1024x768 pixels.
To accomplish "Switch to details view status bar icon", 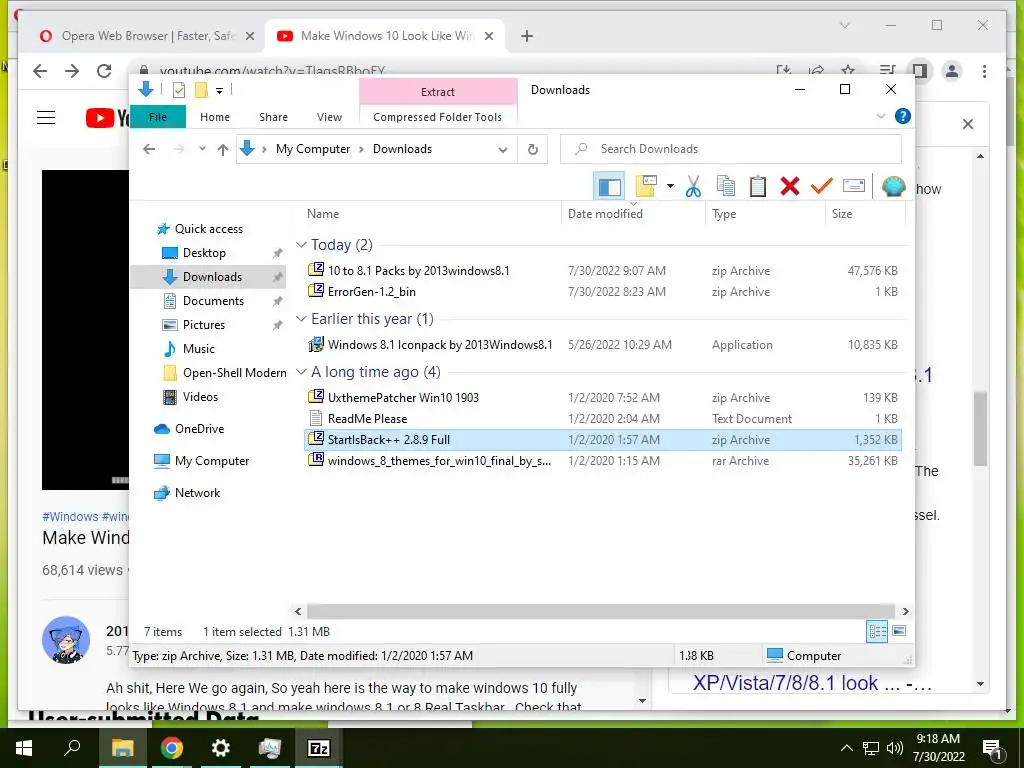I will pos(877,631).
